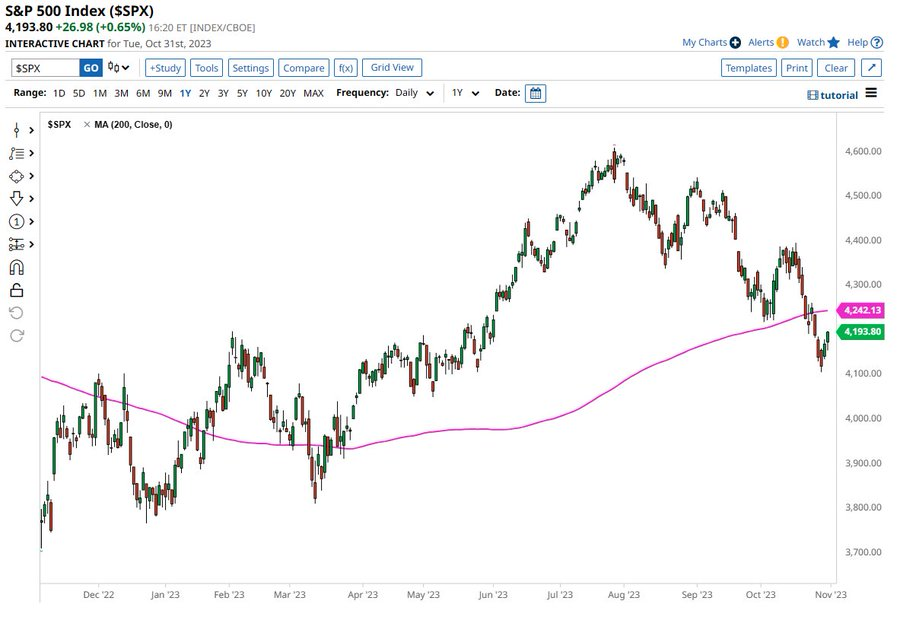
Task: Select the numbered label marker tool
Action: click(16, 222)
